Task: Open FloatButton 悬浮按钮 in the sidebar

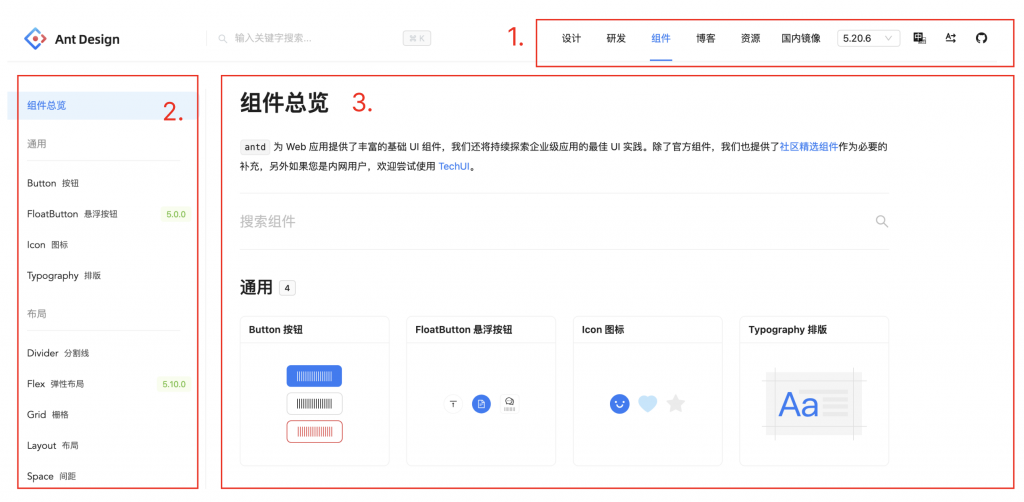Action: [72, 213]
